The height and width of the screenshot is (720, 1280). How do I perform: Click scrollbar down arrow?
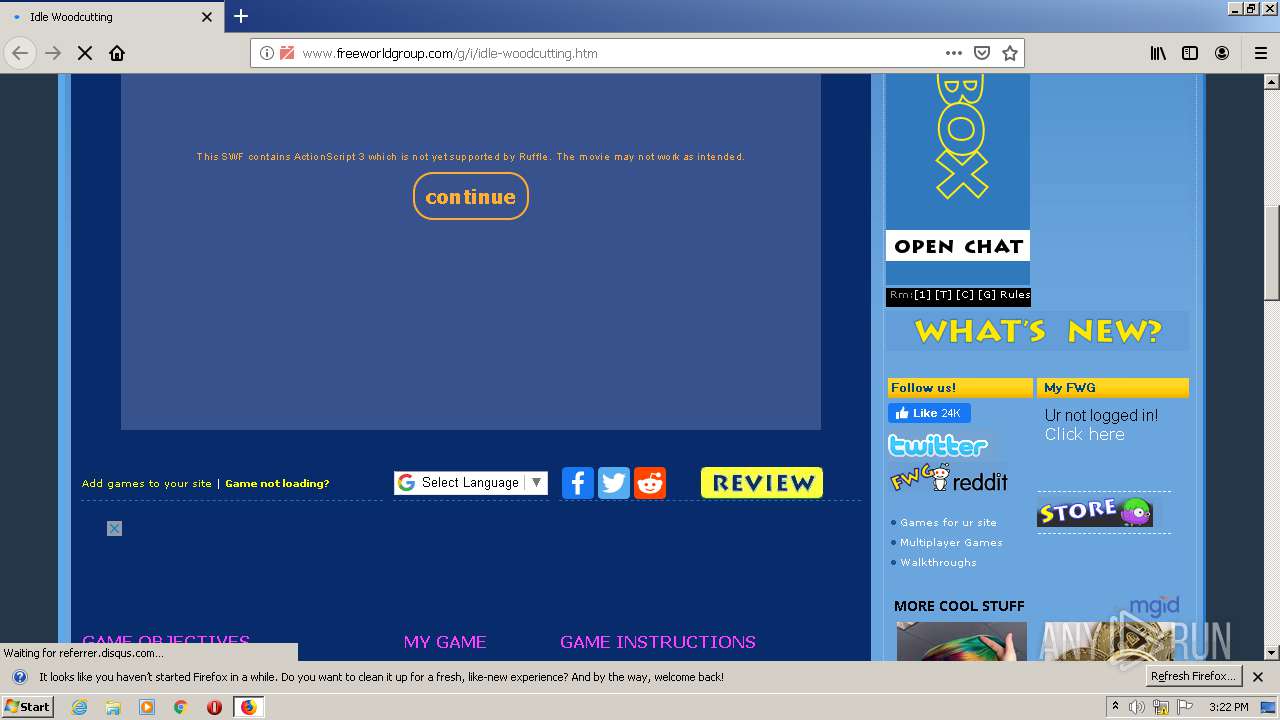[x=1271, y=652]
